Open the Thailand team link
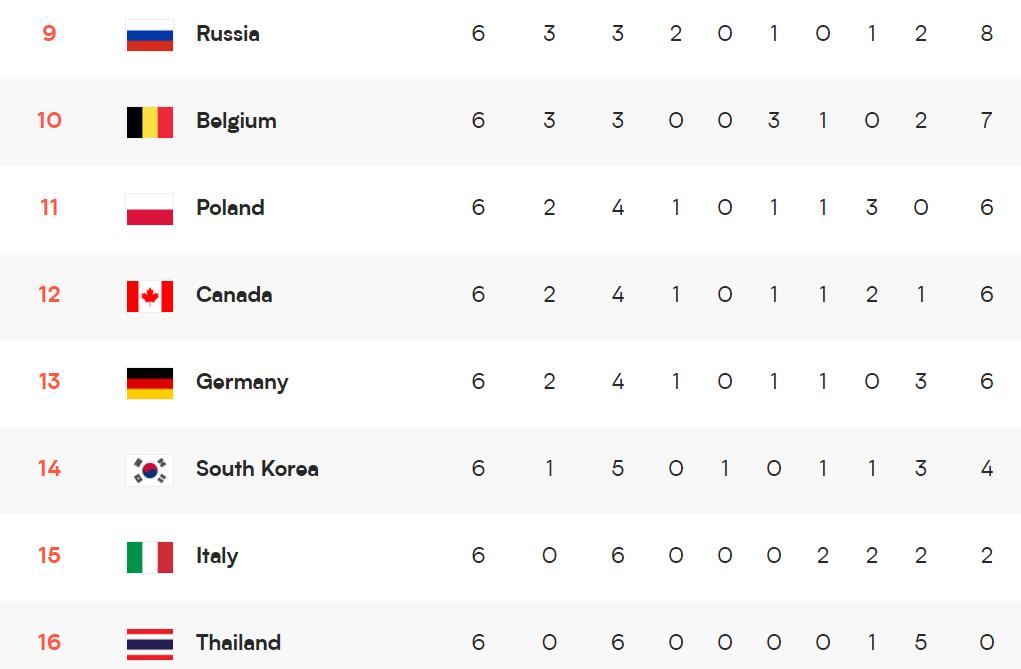 238,643
